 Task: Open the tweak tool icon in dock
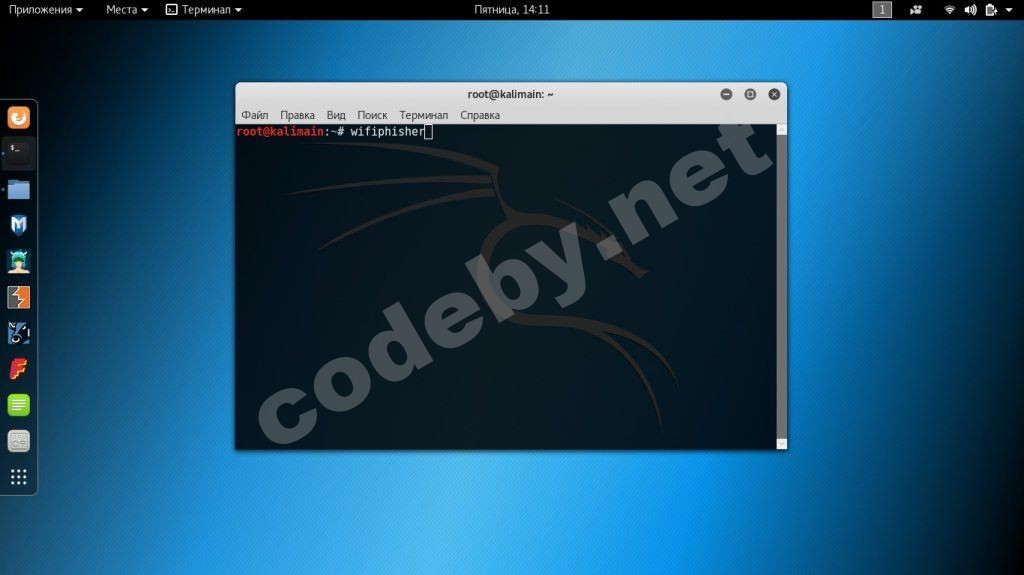click(x=18, y=441)
